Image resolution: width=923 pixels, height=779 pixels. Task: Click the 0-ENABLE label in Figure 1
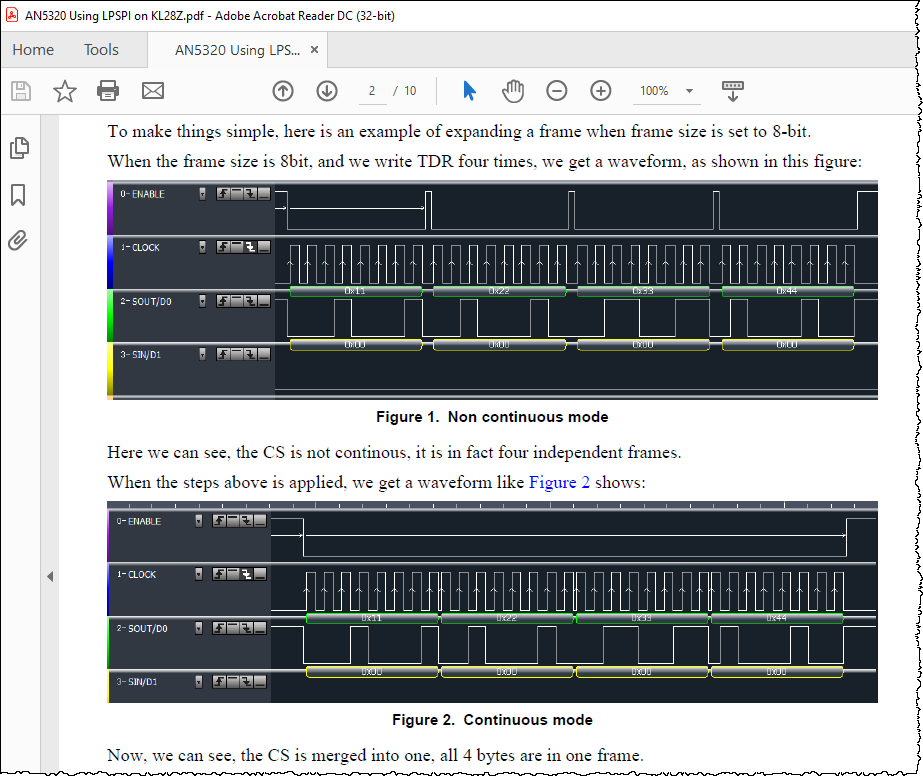[x=142, y=194]
